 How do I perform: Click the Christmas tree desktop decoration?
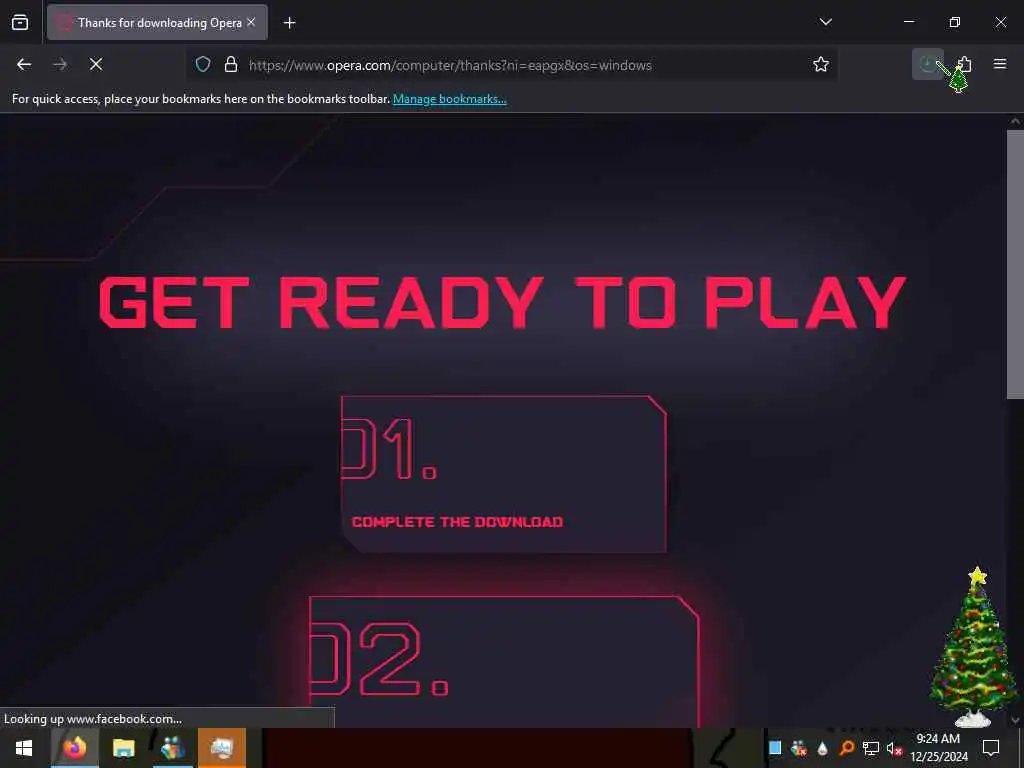click(x=973, y=647)
